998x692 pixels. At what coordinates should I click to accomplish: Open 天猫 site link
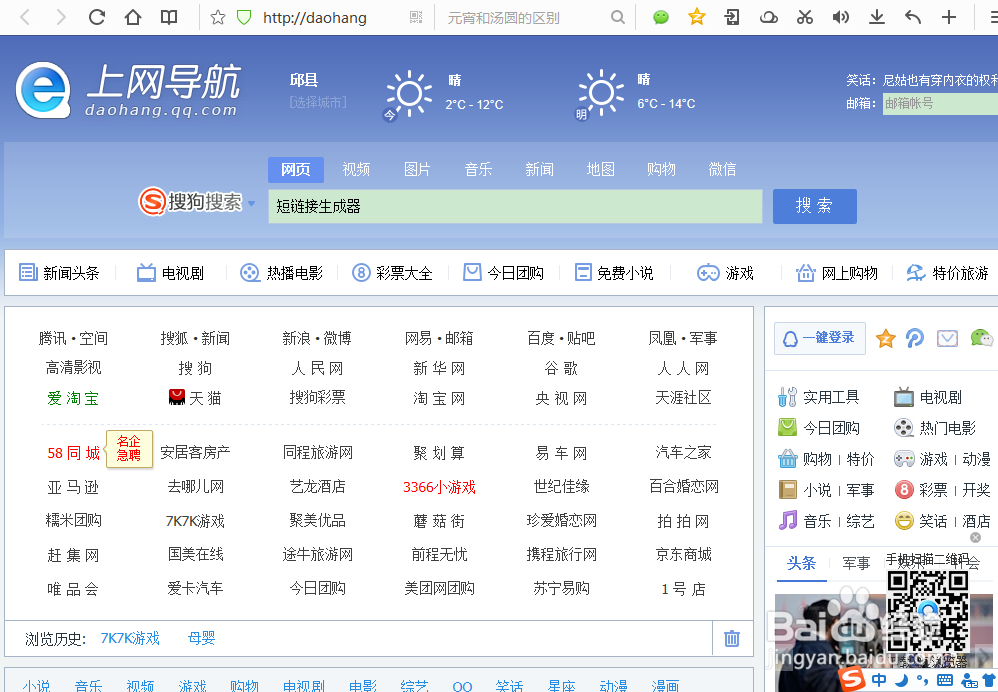coord(195,398)
